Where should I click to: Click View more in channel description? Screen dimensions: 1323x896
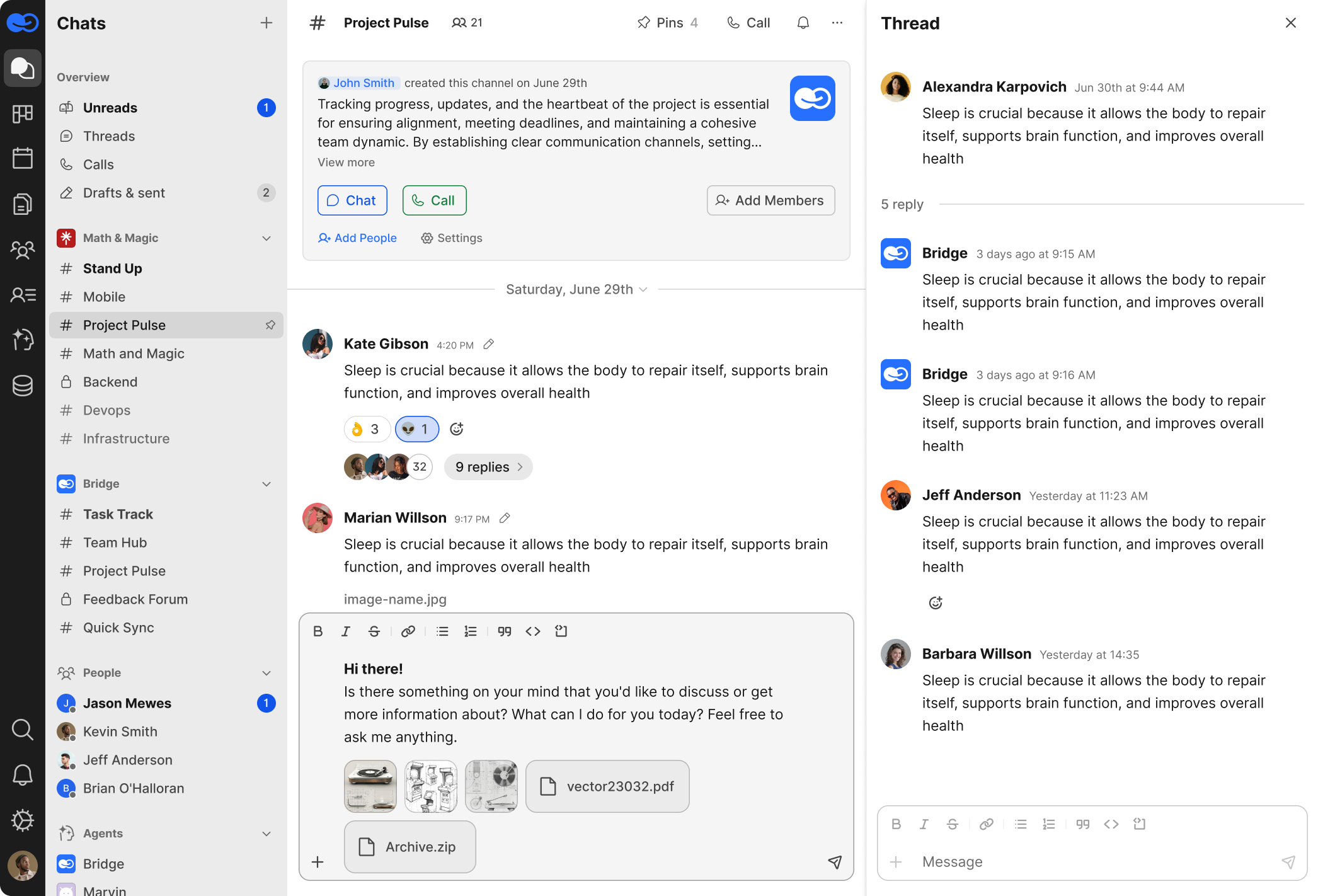346,163
